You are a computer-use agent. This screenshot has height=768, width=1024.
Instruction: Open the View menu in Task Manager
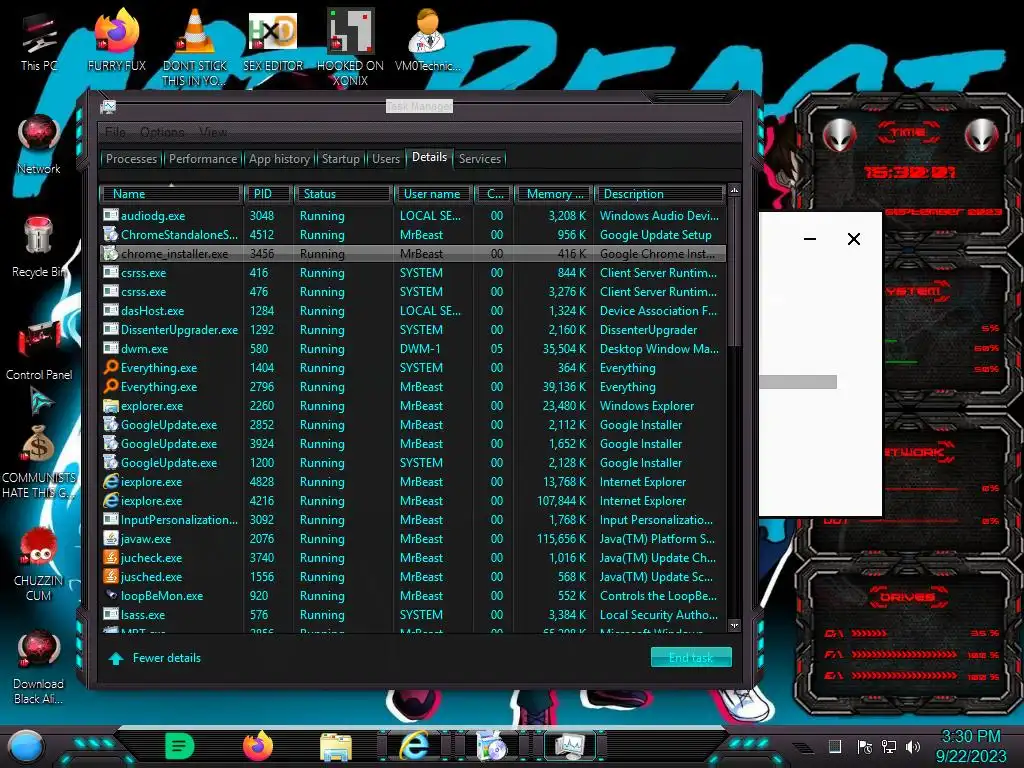(213, 132)
